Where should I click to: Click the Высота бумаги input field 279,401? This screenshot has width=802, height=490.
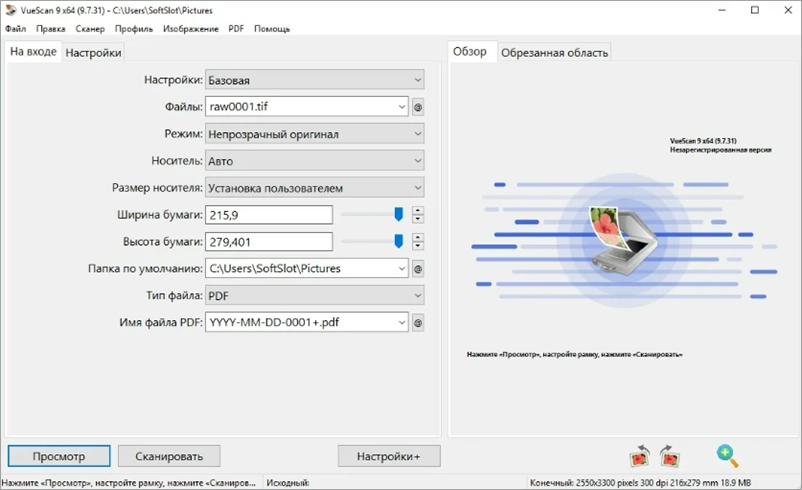point(269,242)
